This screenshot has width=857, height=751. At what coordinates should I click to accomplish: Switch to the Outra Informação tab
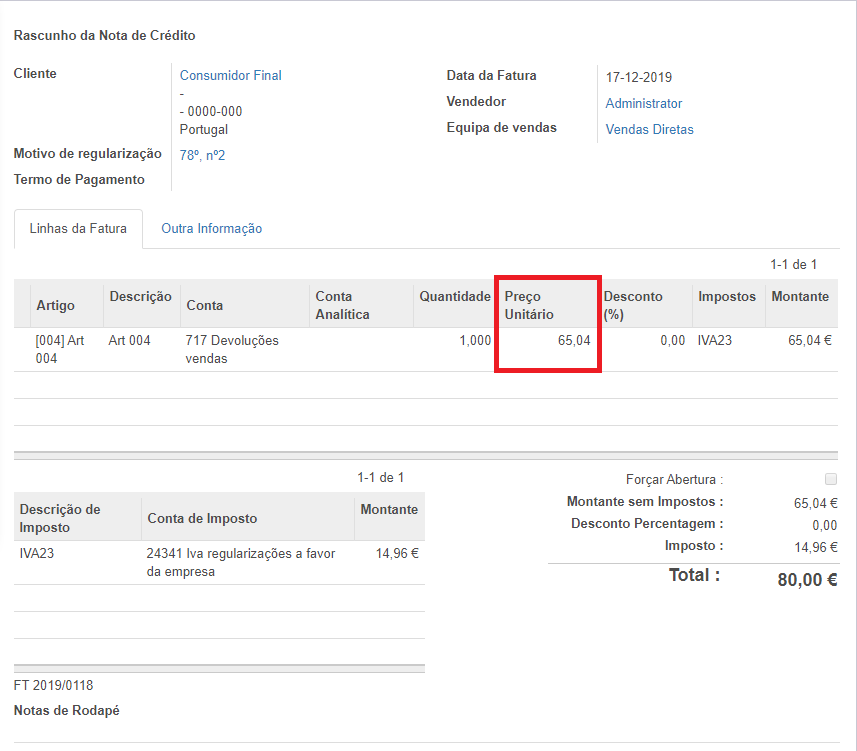click(211, 228)
